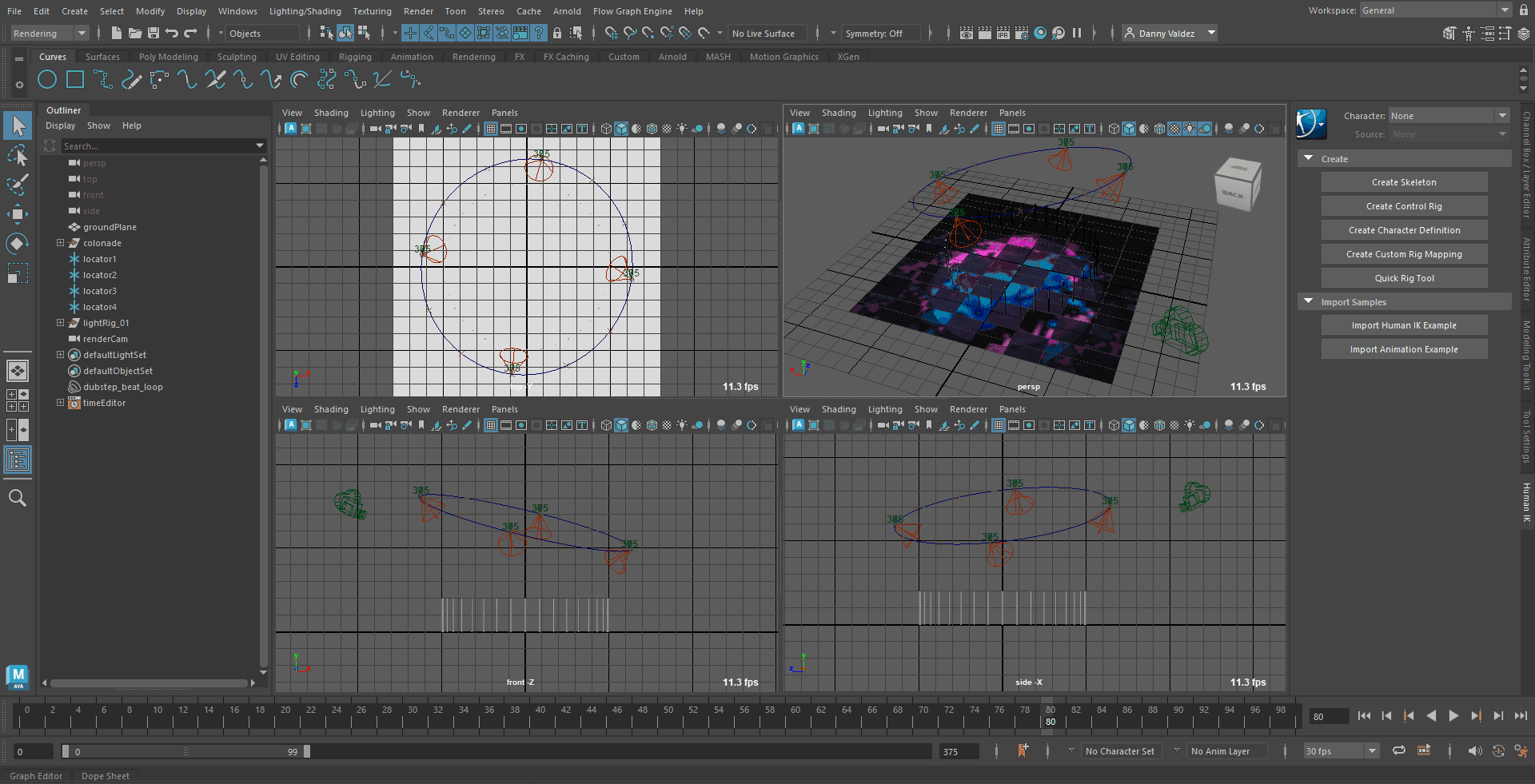Activate the Paint Selection tool
The width and height of the screenshot is (1535, 784).
[18, 185]
